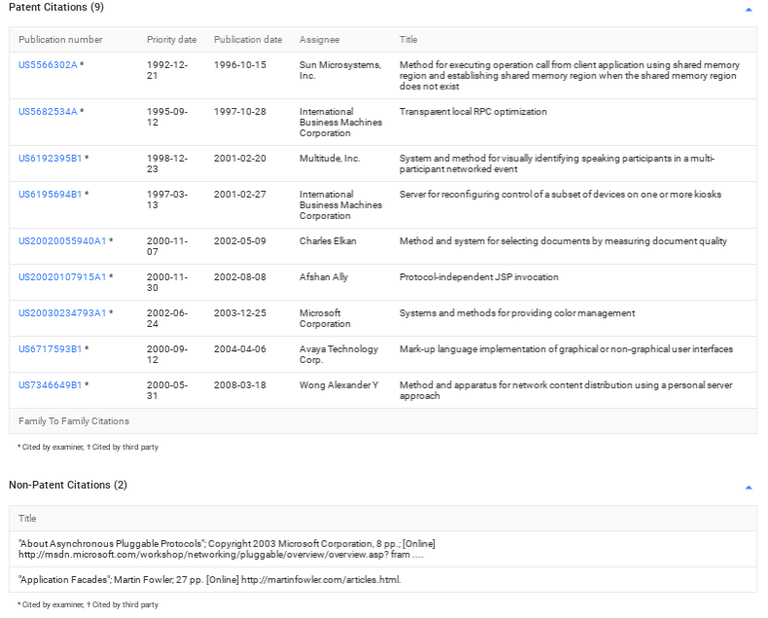Open patent US20030234793A1 link
This screenshot has height=618, width=768.
pyautogui.click(x=62, y=313)
